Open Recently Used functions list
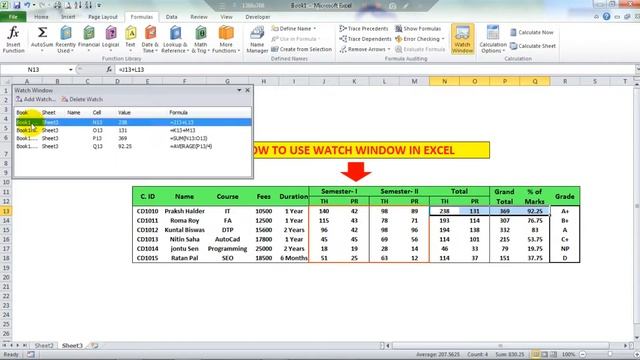The image size is (640, 360). click(x=65, y=39)
